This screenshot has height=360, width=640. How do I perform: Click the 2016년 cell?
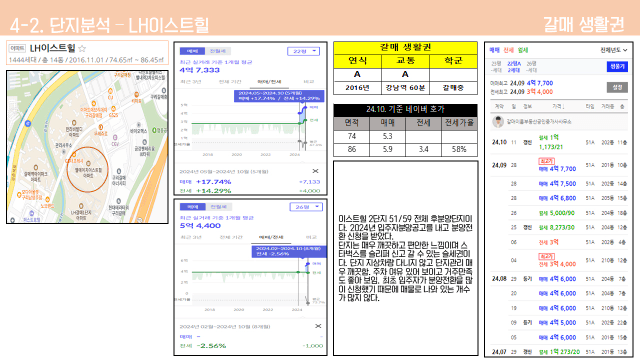click(358, 88)
